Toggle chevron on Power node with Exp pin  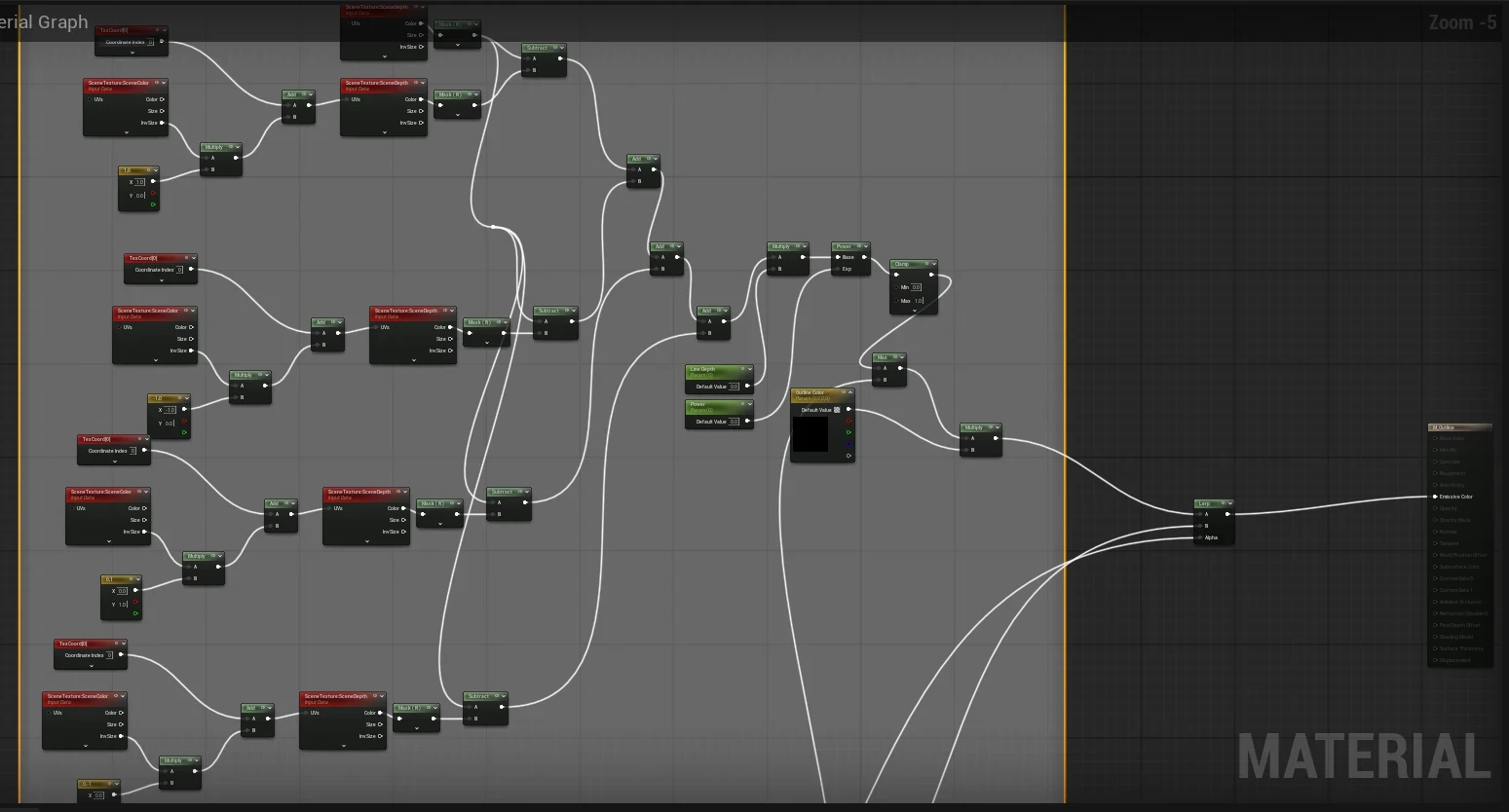point(865,246)
